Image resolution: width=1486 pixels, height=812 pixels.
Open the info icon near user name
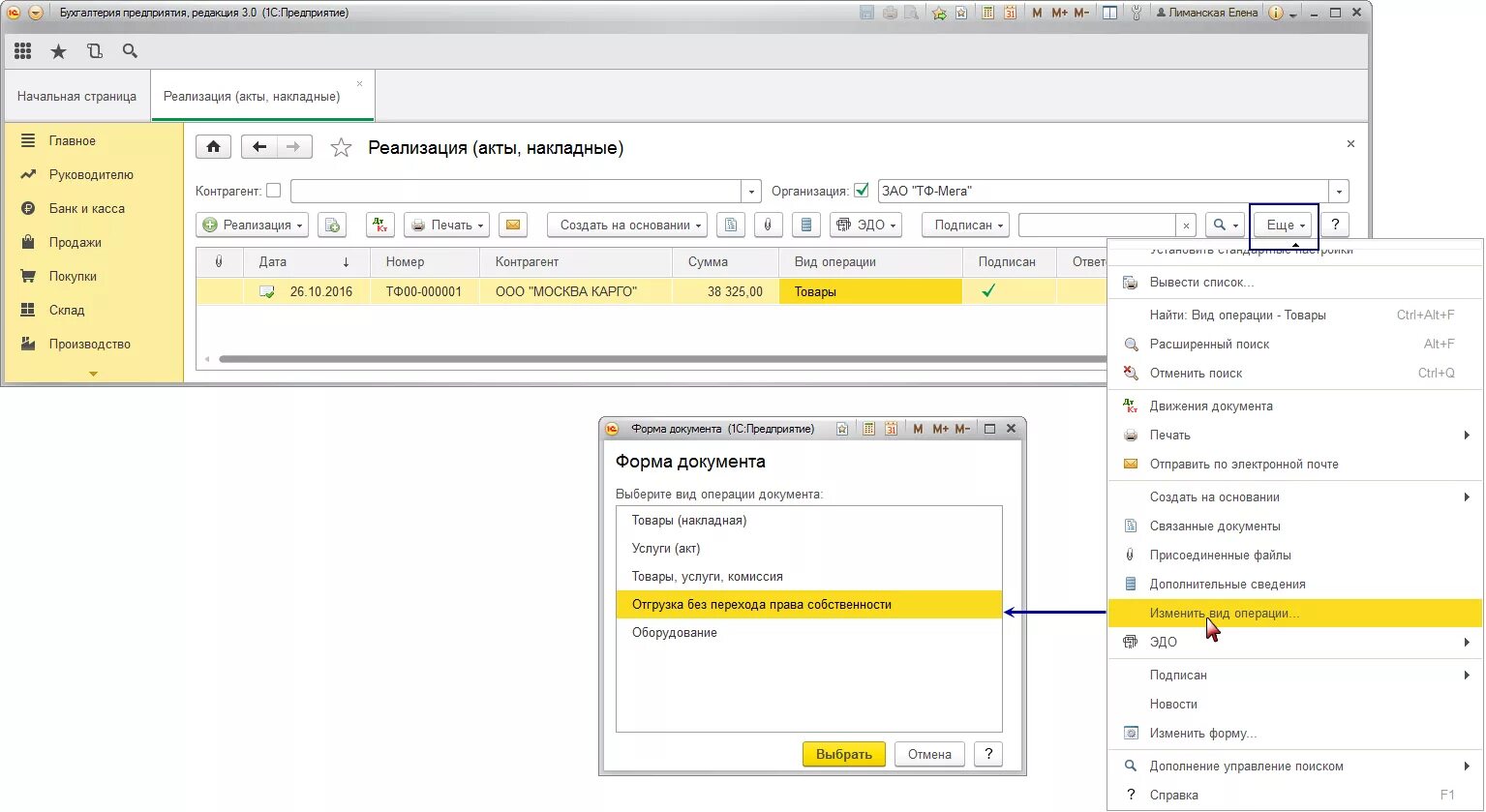pyautogui.click(x=1275, y=13)
